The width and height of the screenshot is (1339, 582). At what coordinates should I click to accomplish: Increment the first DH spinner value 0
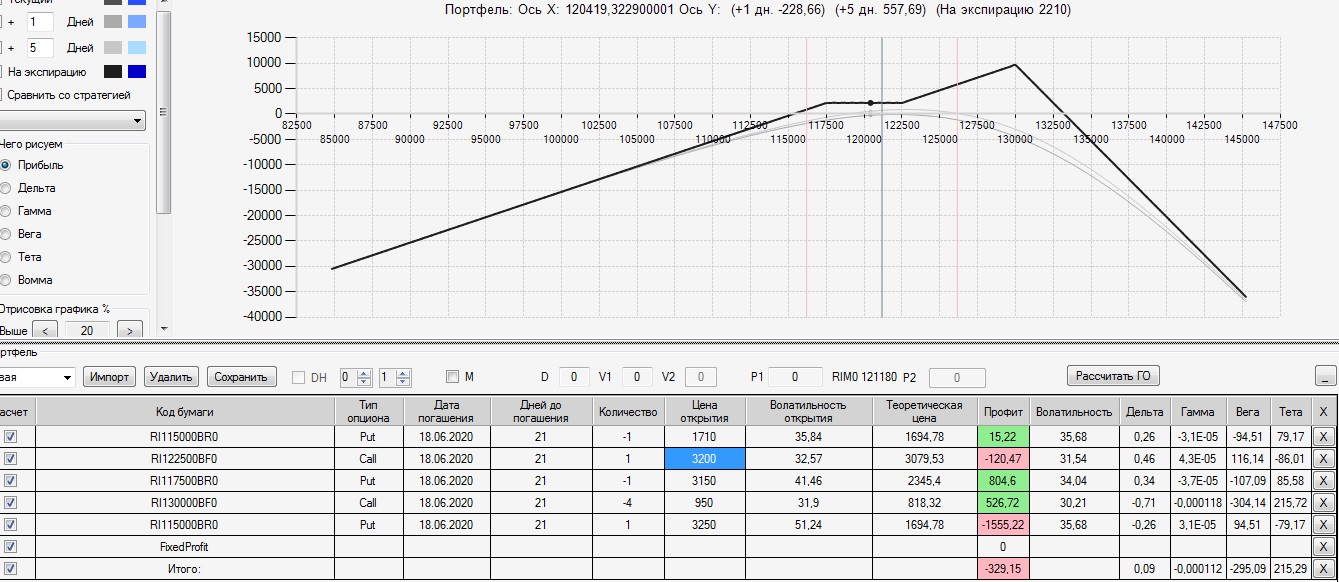click(x=362, y=373)
